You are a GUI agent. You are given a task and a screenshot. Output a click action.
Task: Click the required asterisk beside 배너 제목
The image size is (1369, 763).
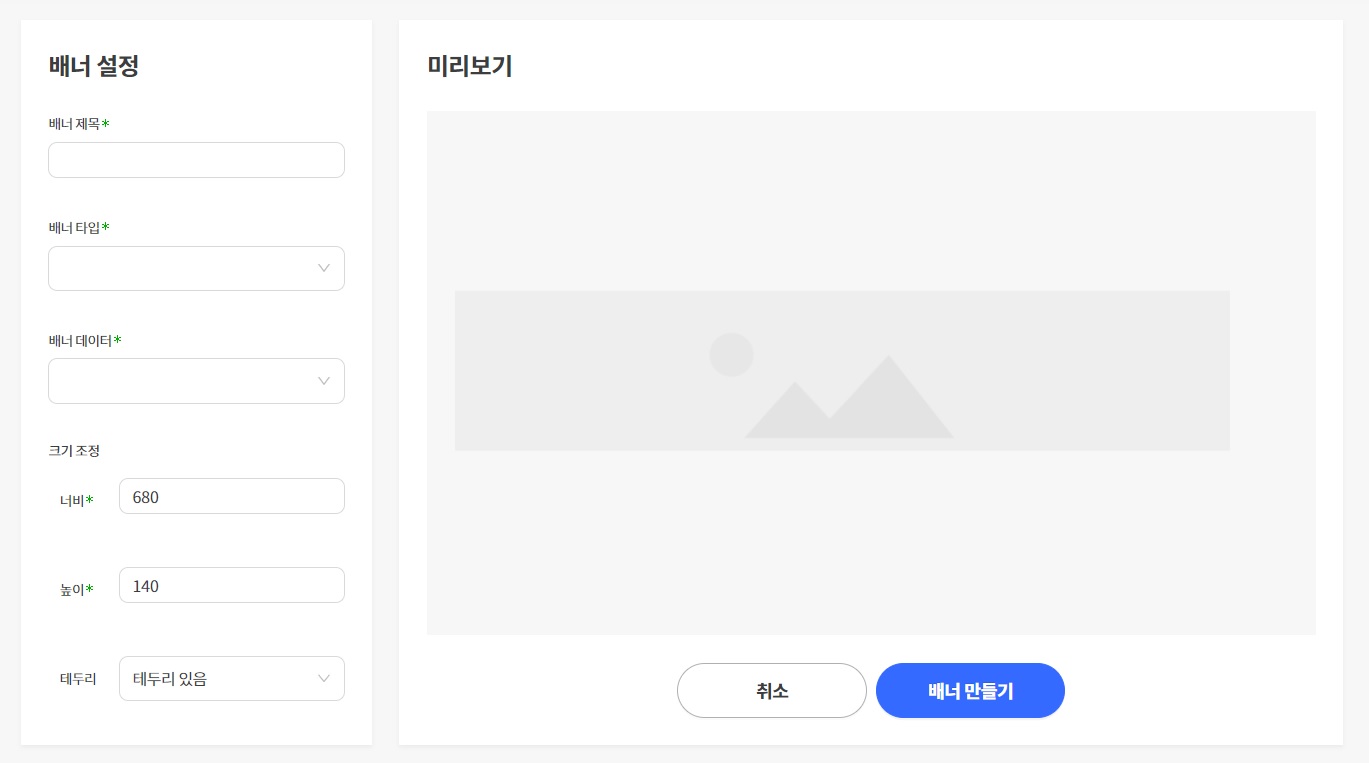pos(107,122)
